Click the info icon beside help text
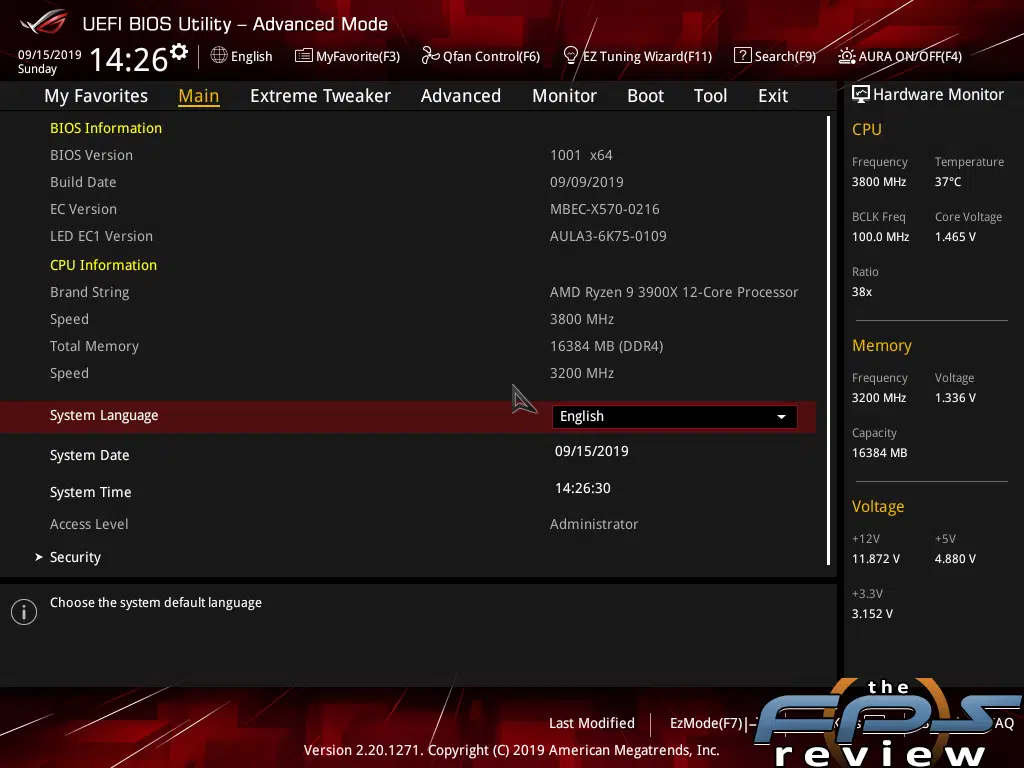1024x768 pixels. tap(24, 612)
